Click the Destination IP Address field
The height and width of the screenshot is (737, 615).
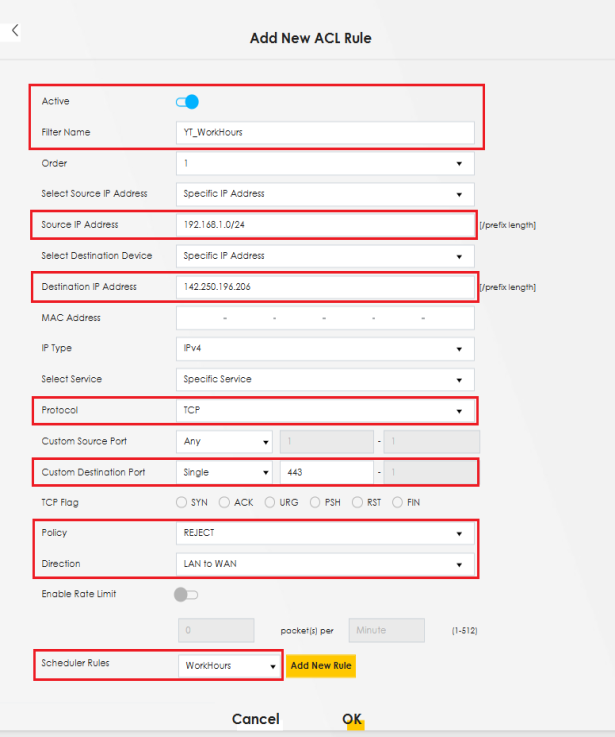pyautogui.click(x=324, y=287)
